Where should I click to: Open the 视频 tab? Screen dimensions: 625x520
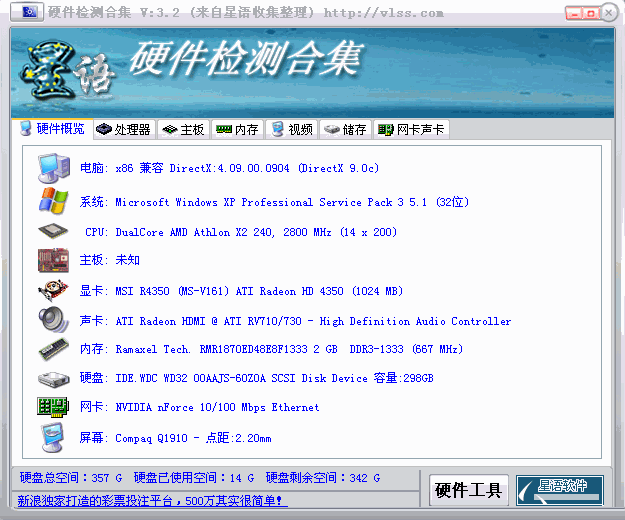pos(292,129)
